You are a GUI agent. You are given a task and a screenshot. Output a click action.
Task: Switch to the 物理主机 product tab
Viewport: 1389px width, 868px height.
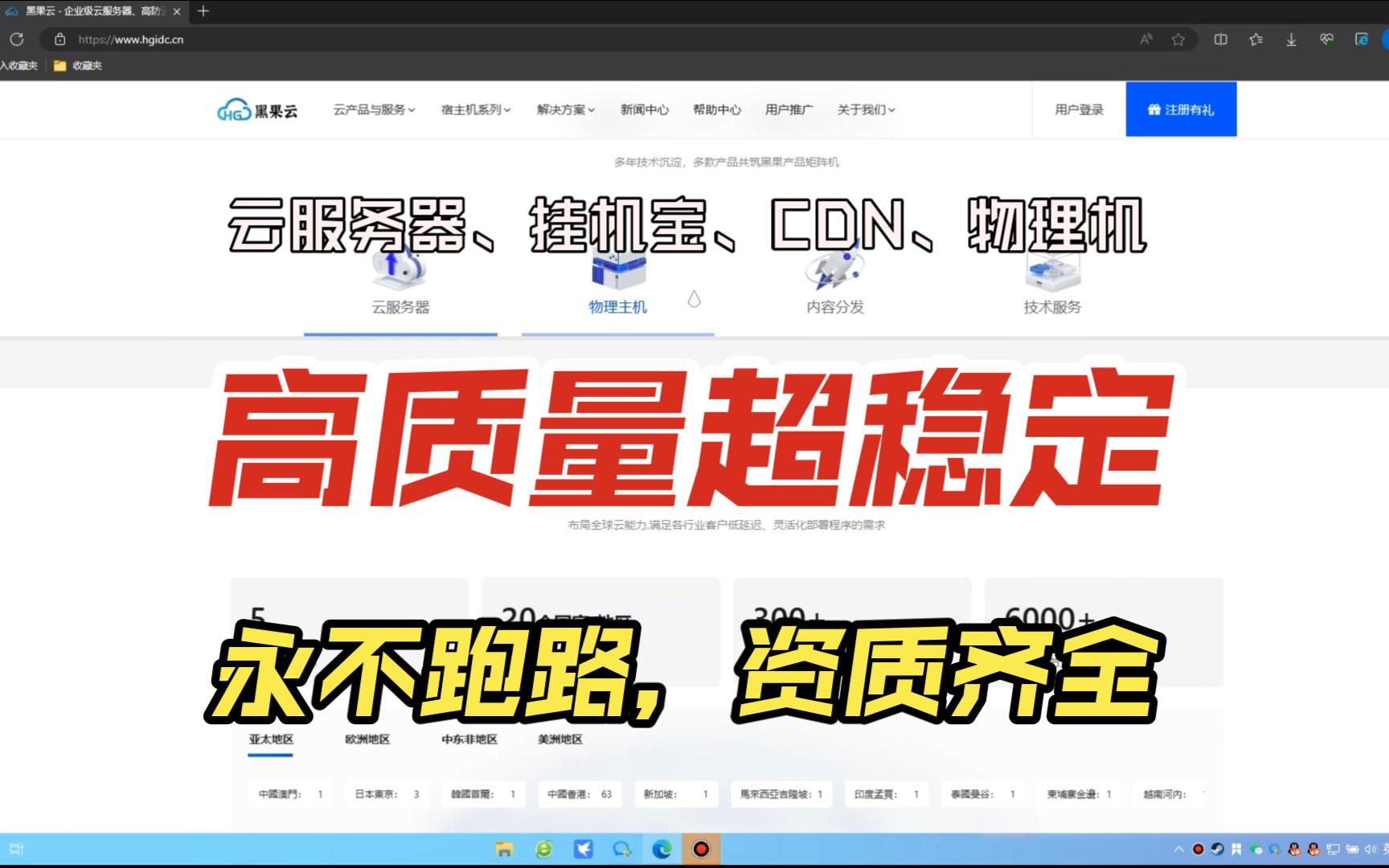(x=617, y=307)
